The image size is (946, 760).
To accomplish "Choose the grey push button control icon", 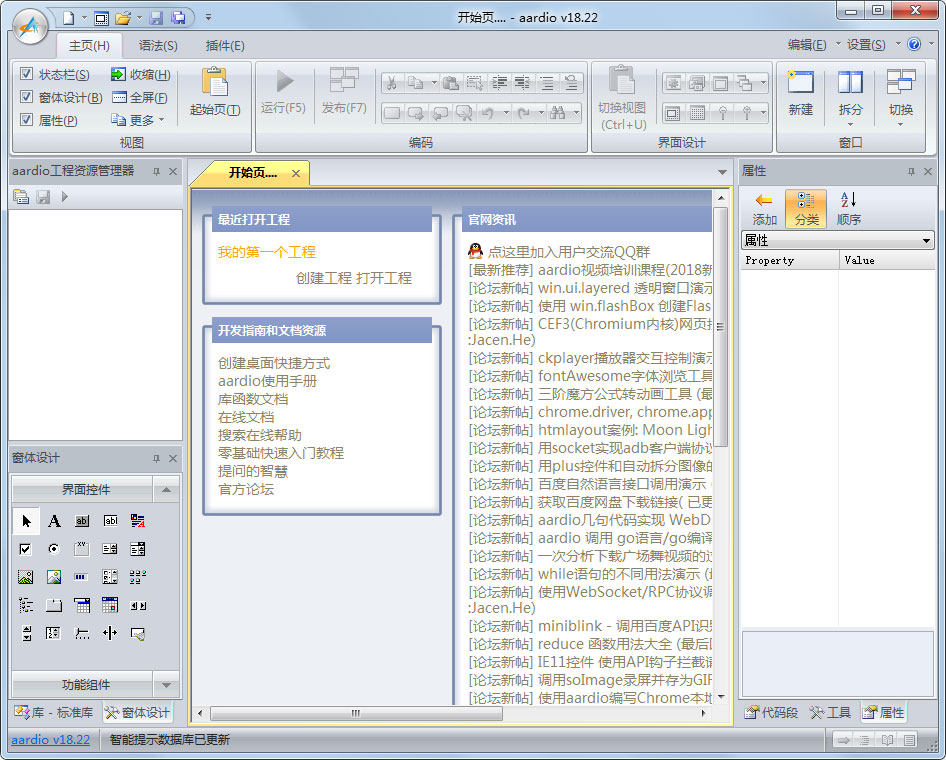I will [x=81, y=521].
